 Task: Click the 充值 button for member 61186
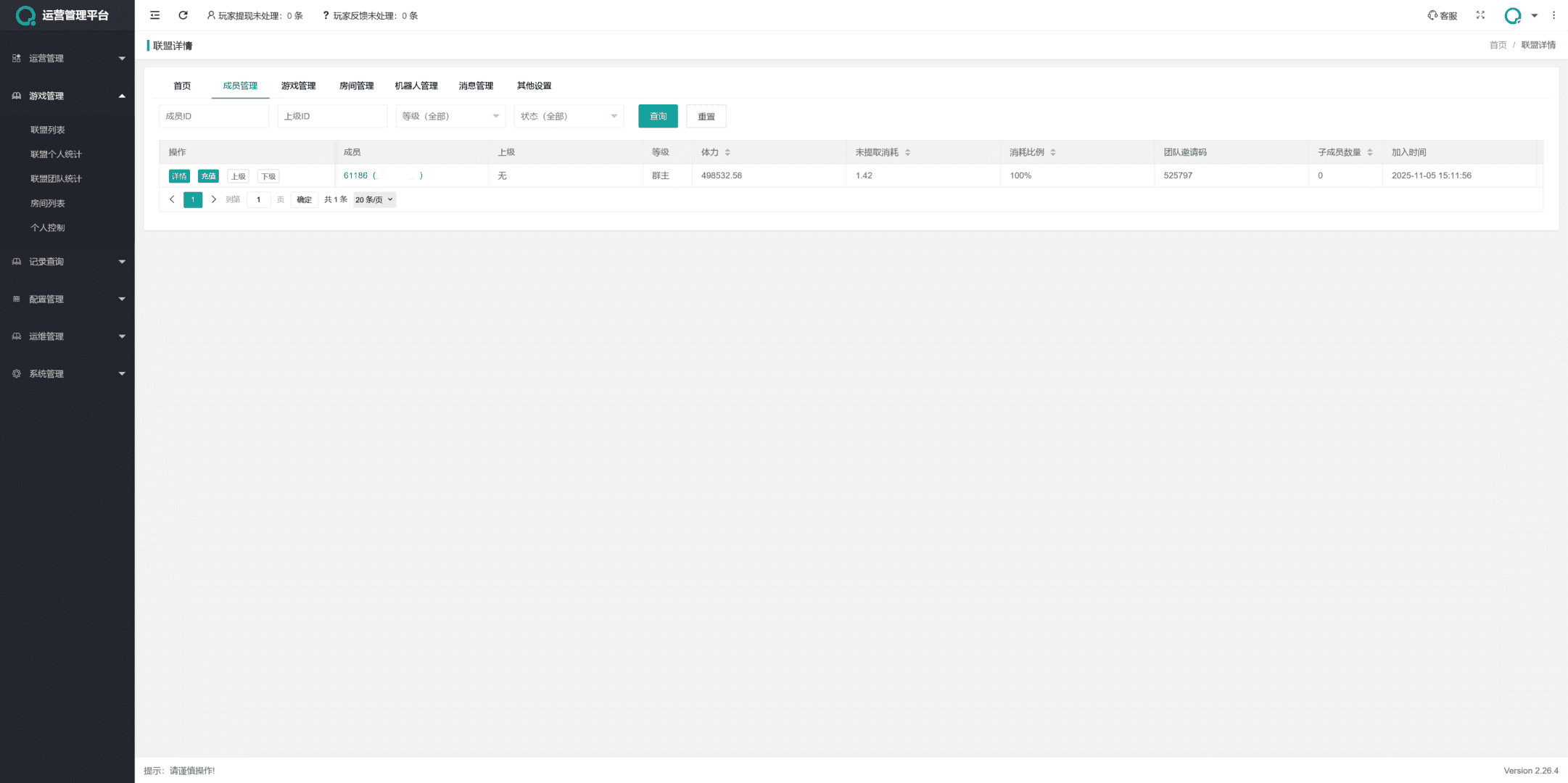pyautogui.click(x=208, y=176)
